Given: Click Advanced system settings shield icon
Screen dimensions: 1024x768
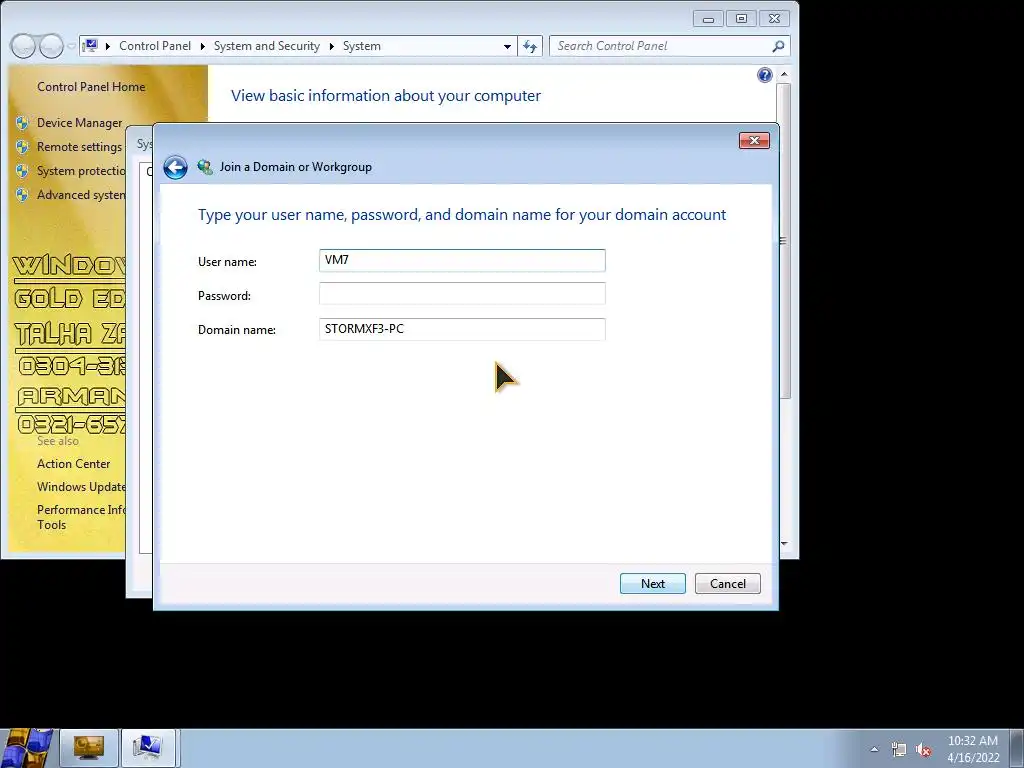Looking at the screenshot, I should pos(22,195).
